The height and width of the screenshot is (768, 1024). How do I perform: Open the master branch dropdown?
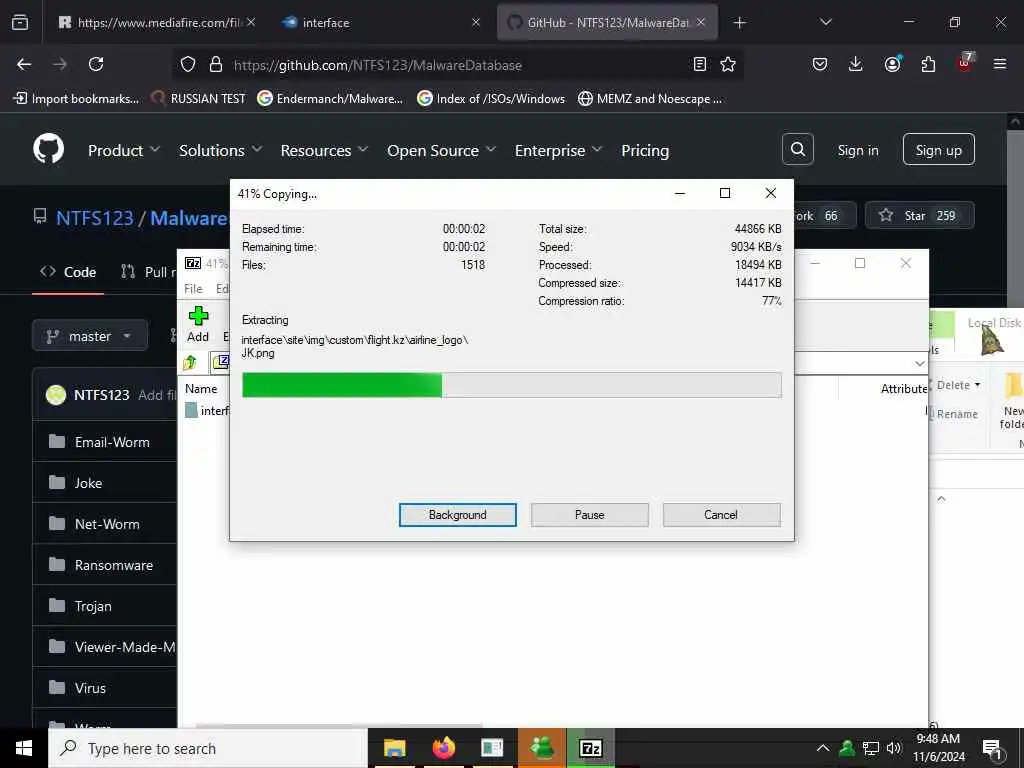(89, 336)
